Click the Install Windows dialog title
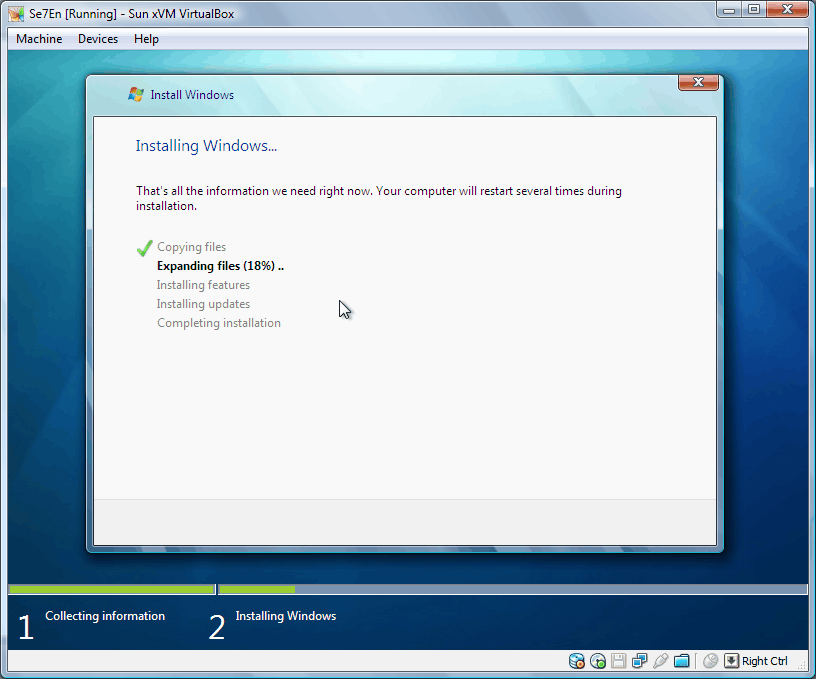Image resolution: width=816 pixels, height=679 pixels. tap(192, 95)
